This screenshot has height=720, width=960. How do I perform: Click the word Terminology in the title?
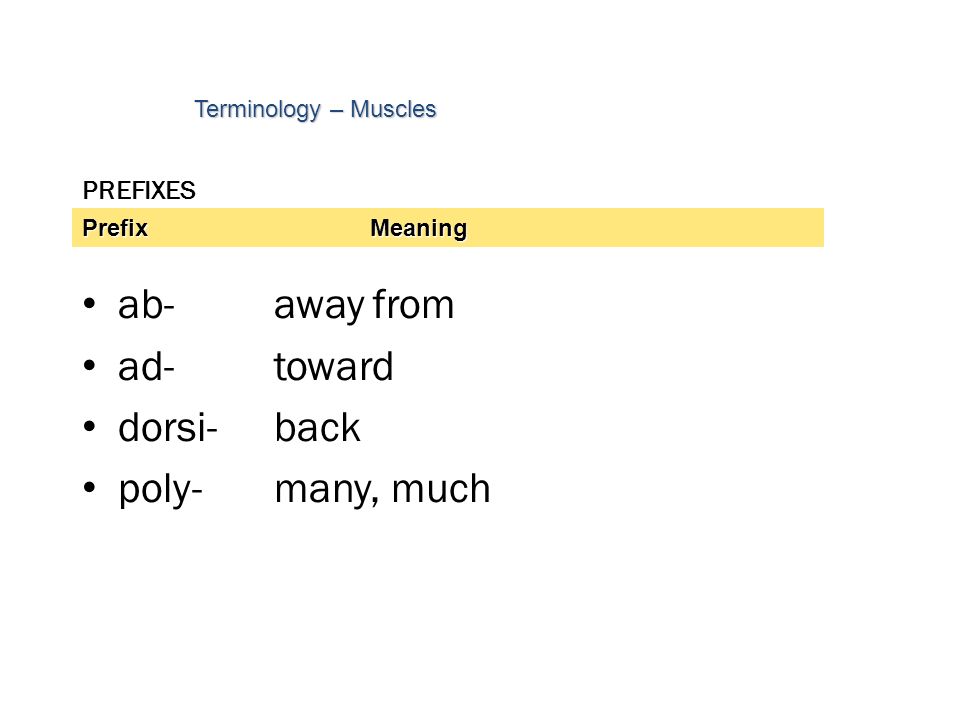258,110
